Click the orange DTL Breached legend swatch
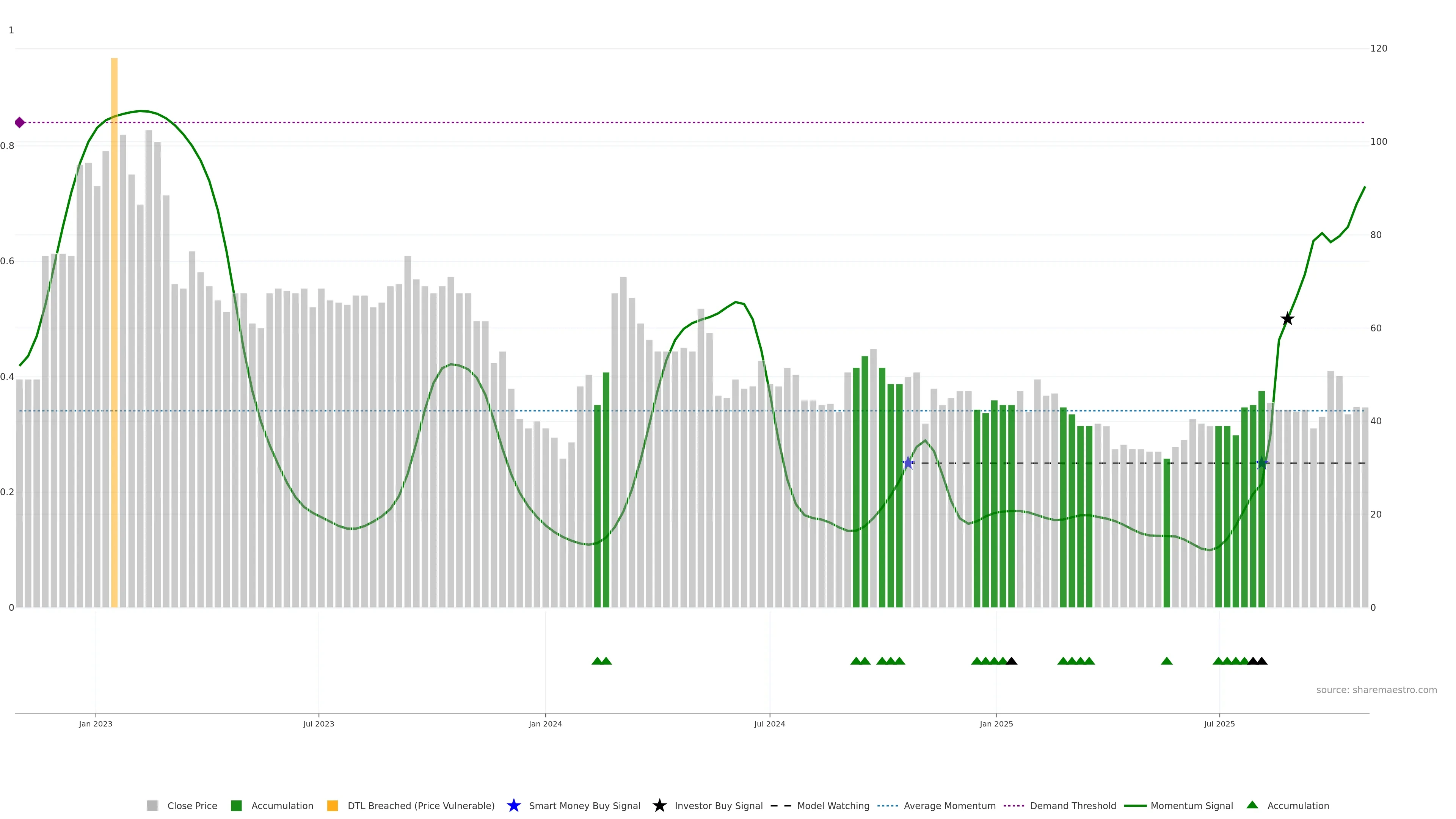 pos(333,805)
